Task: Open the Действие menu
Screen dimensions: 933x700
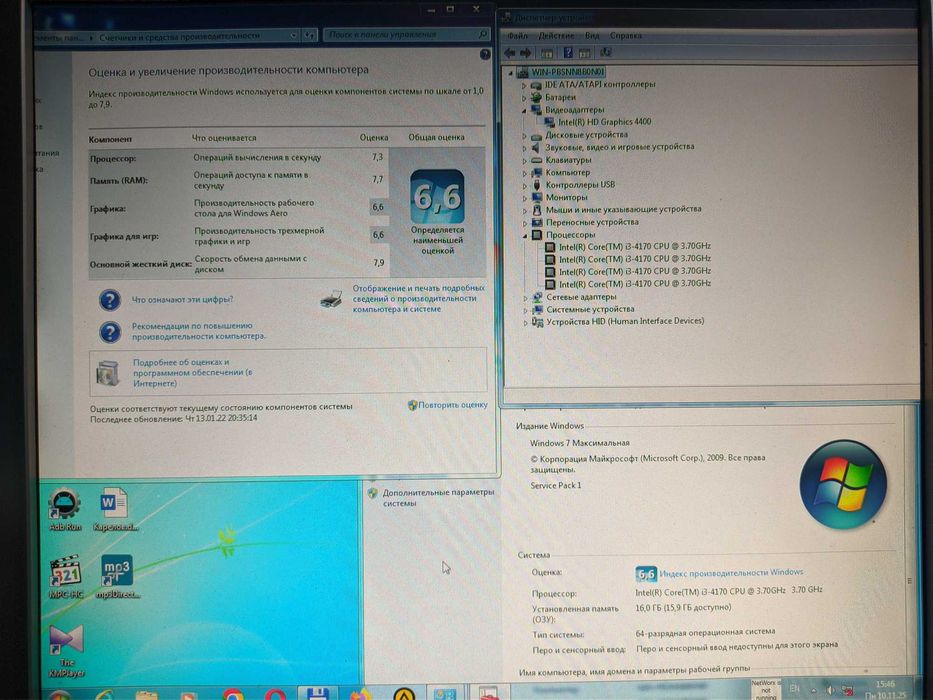Action: pyautogui.click(x=556, y=35)
